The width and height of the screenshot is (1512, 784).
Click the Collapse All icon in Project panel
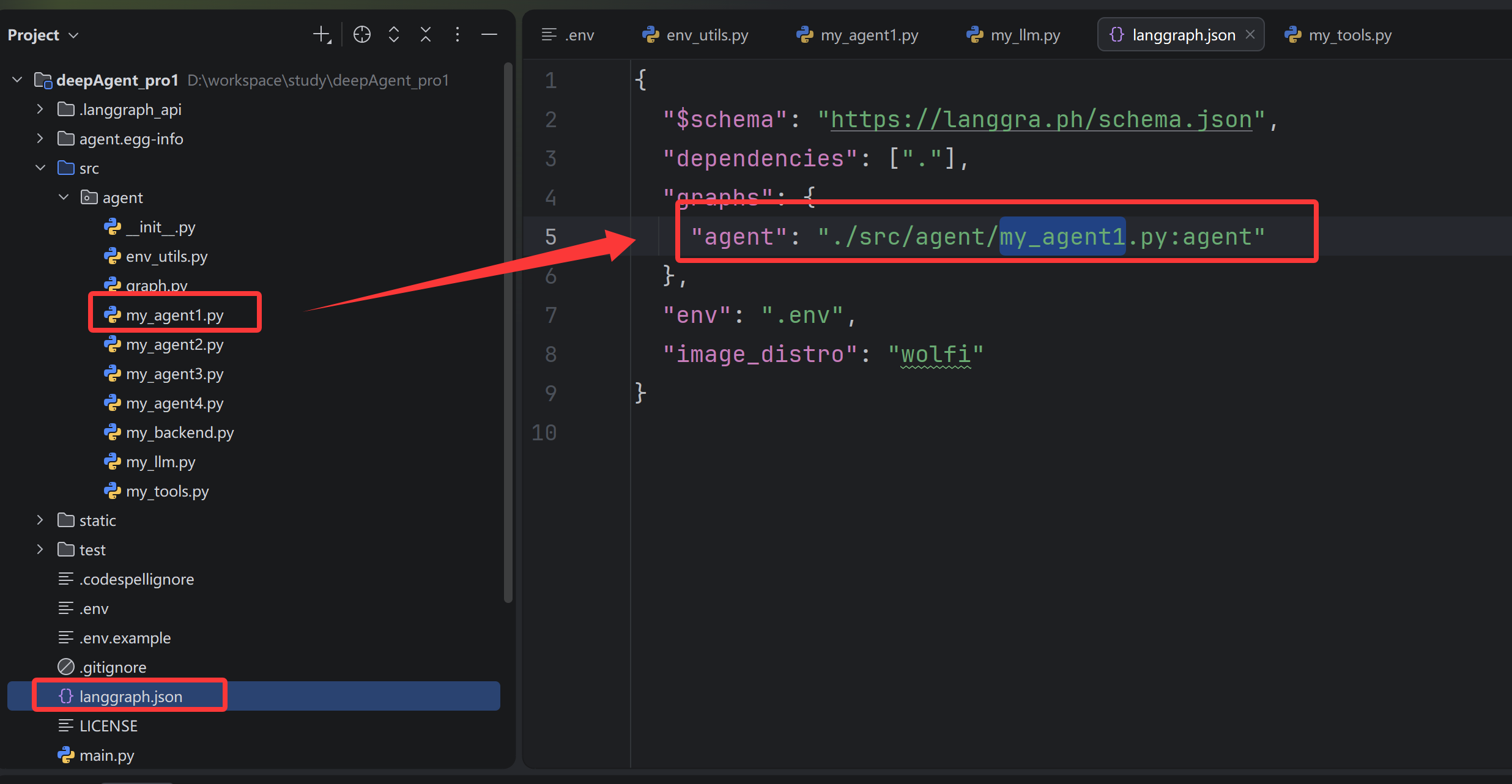pos(426,35)
